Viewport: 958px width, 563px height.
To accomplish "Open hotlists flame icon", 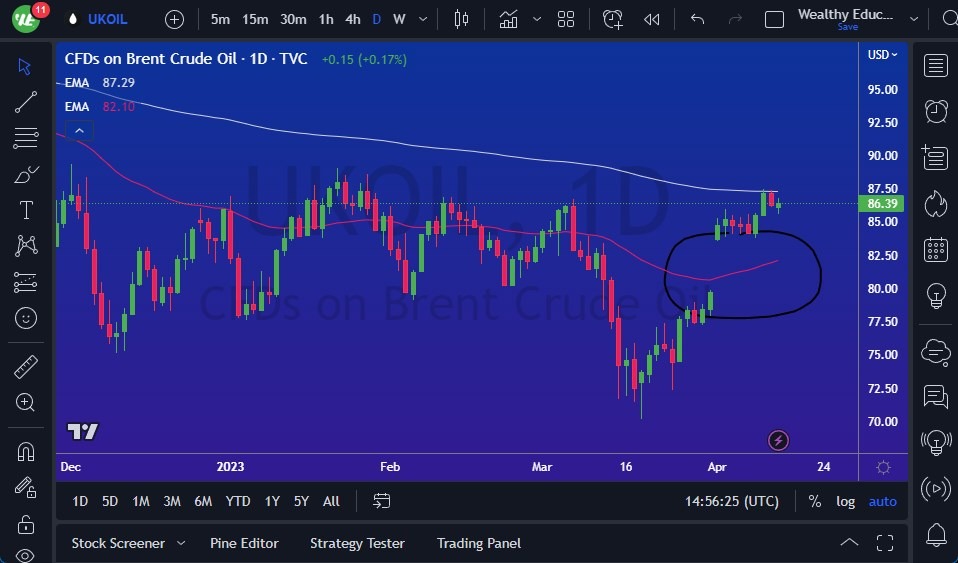I will point(935,204).
